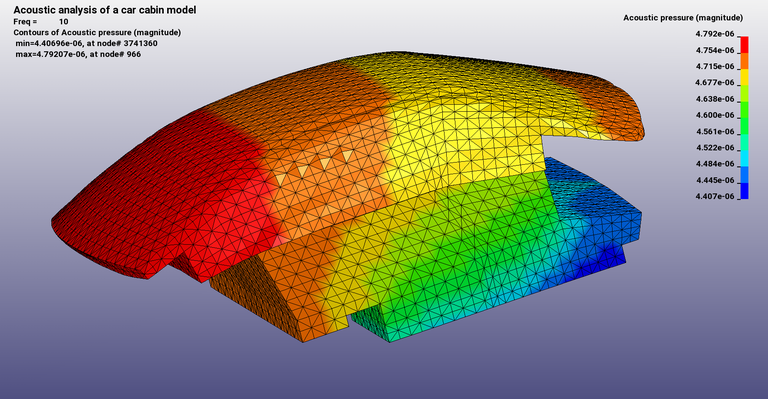Click the 4.792e-06 legend maximum label
This screenshot has height=399, width=768.
coord(715,34)
